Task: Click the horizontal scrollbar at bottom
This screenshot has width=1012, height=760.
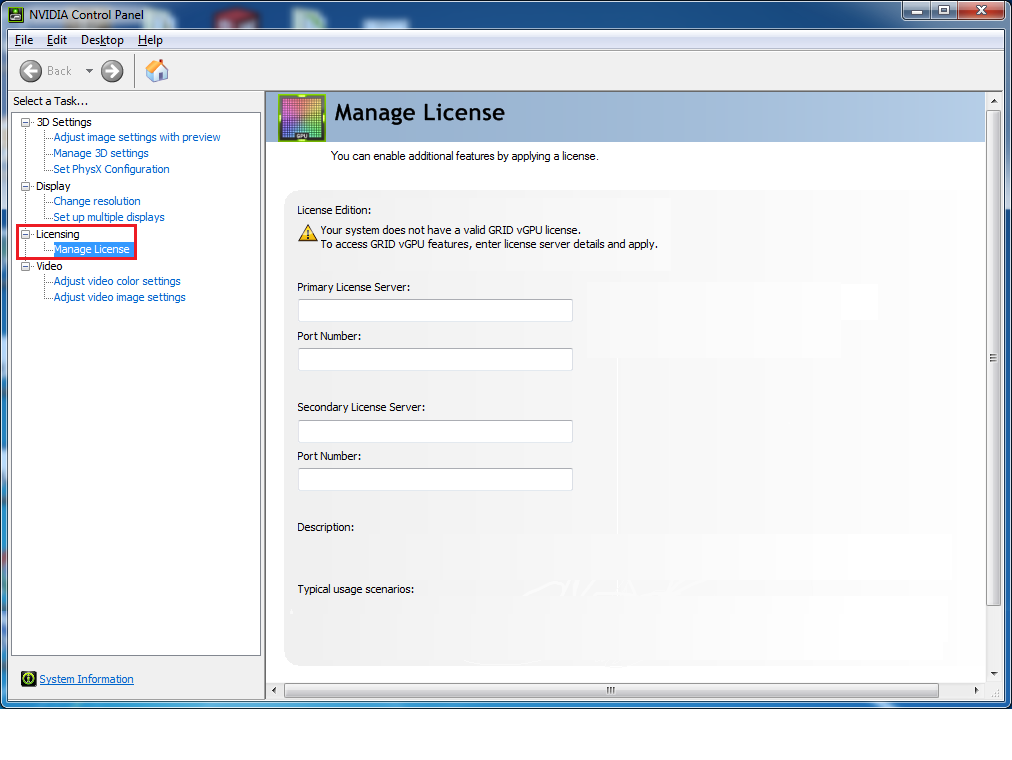Action: click(x=610, y=690)
